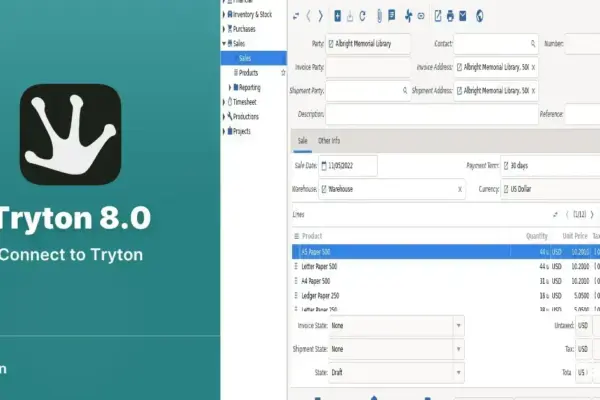Switch to the Other Info tab

[x=329, y=141]
